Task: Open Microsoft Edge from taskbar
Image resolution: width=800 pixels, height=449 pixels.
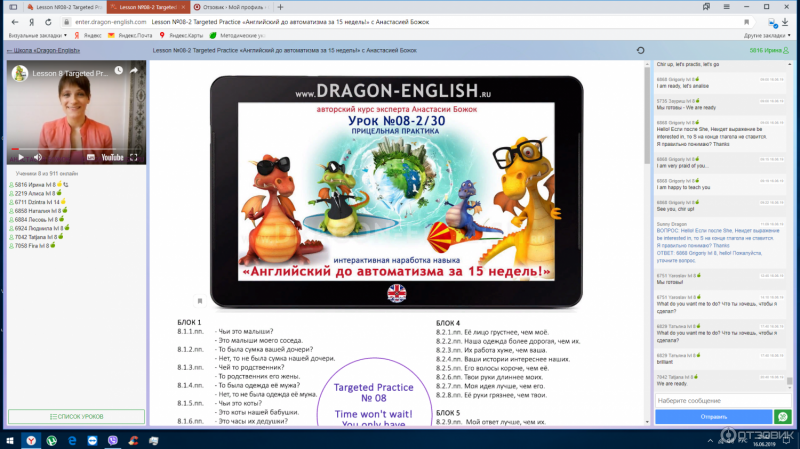Action: pyautogui.click(x=72, y=440)
